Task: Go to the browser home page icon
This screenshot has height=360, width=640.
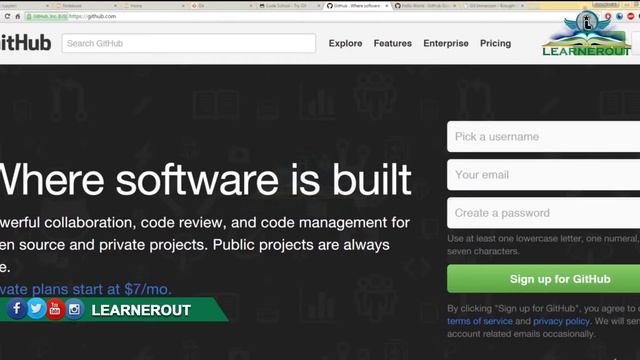Action: [18, 16]
